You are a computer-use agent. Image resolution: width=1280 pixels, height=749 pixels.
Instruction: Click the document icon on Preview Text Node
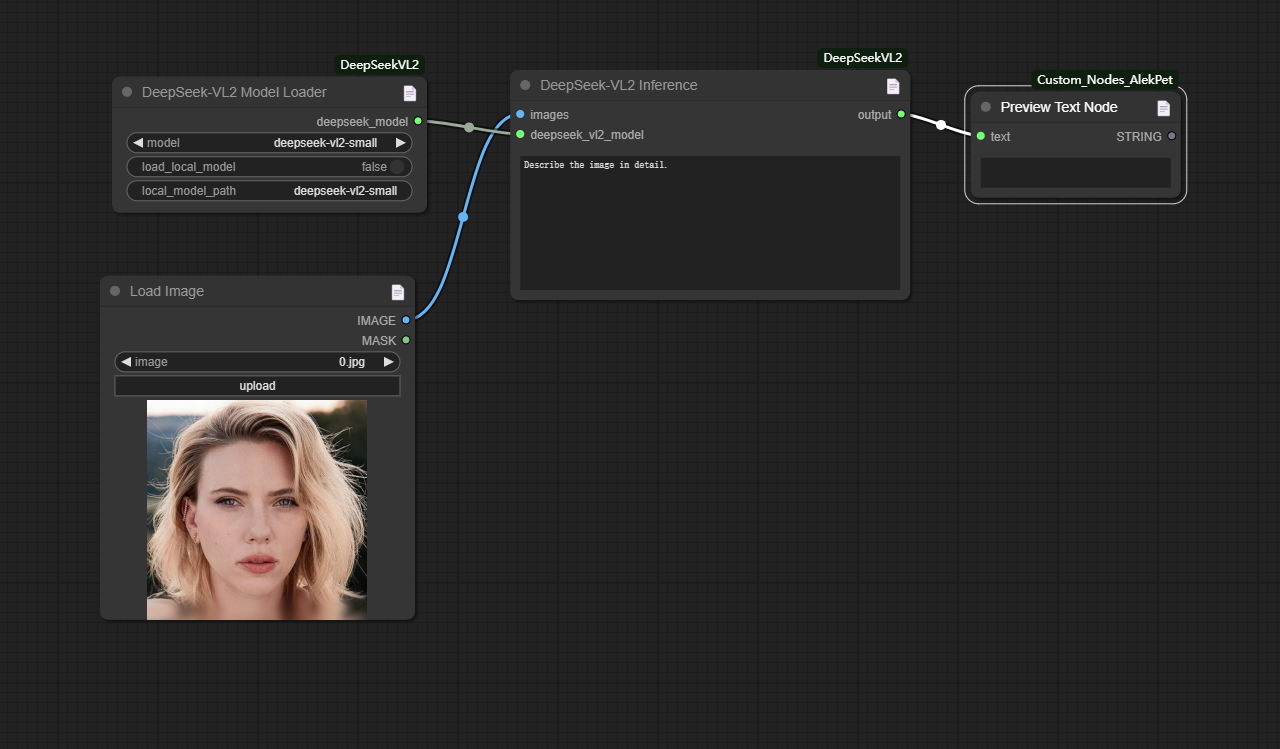coord(1163,108)
